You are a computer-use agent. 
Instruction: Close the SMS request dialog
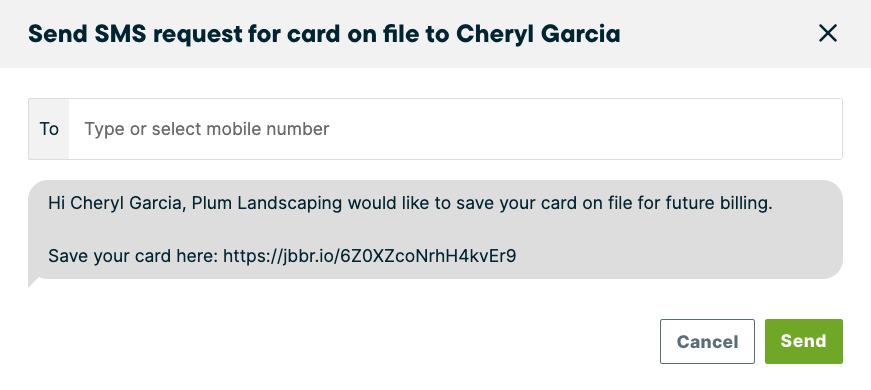pos(828,33)
